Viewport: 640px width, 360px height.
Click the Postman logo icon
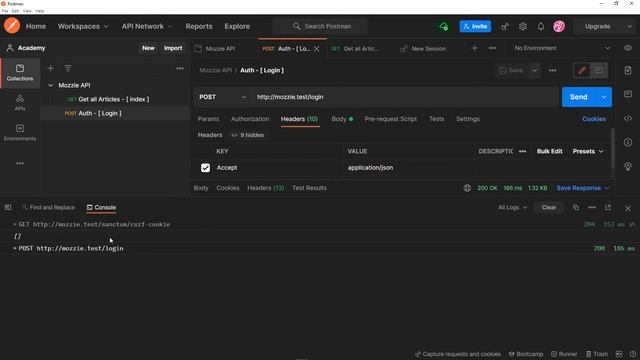[x=12, y=26]
